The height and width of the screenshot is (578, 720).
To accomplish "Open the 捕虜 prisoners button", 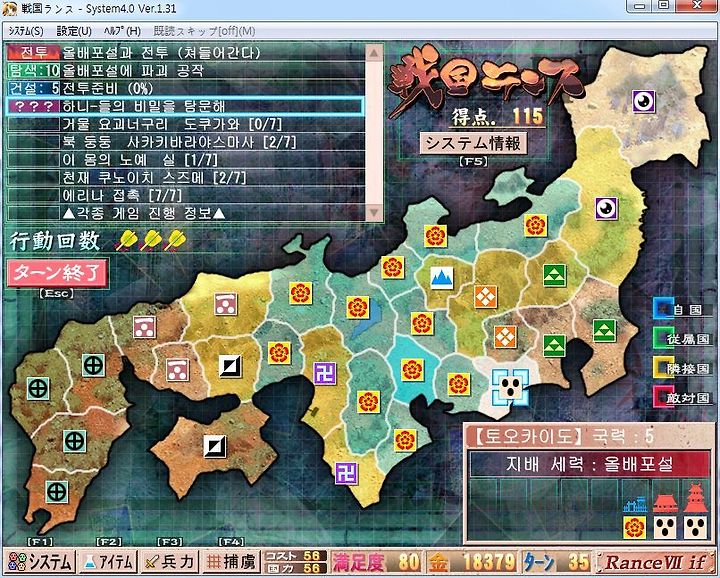I will click(x=231, y=562).
